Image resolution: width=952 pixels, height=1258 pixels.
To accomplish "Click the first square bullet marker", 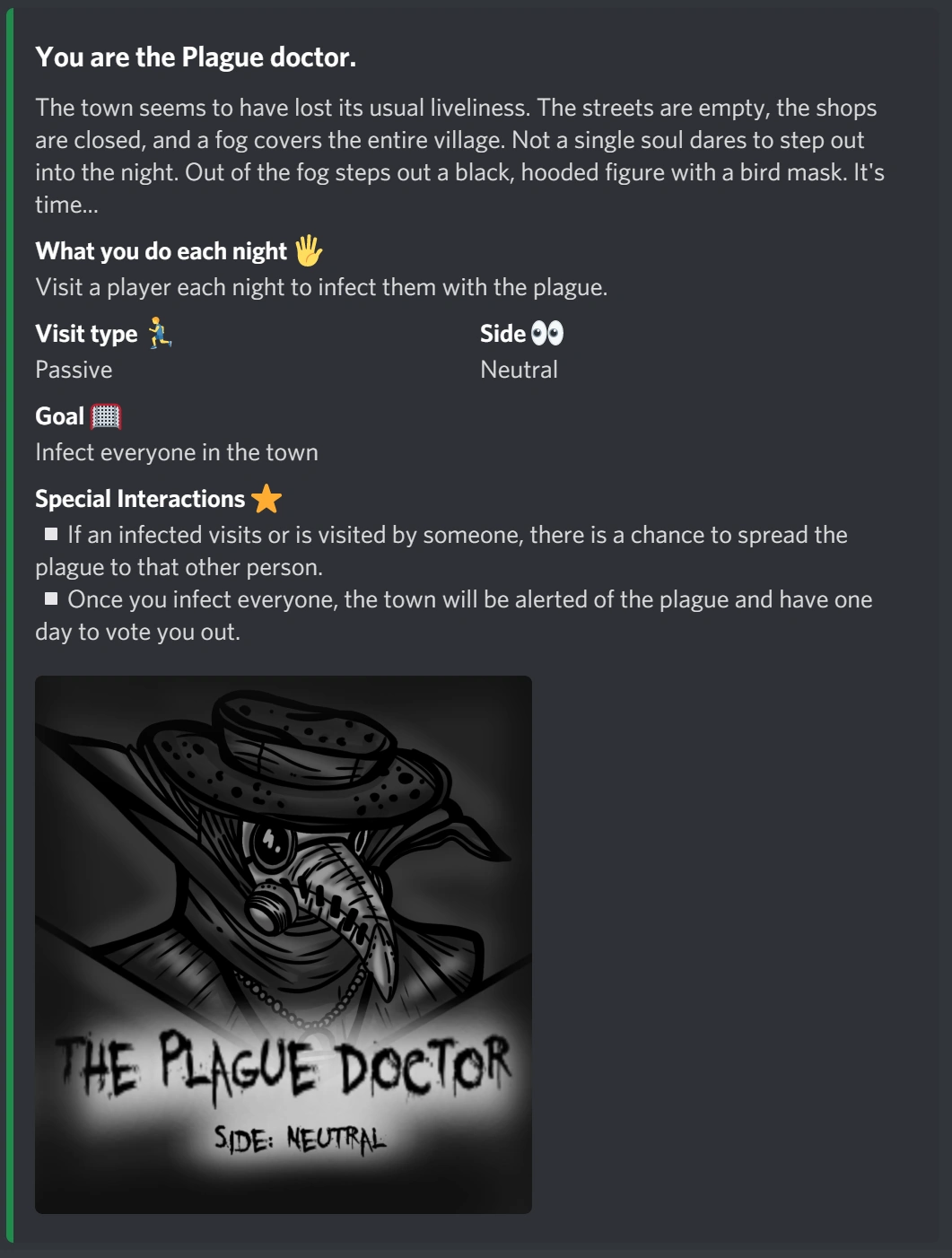I will [51, 534].
